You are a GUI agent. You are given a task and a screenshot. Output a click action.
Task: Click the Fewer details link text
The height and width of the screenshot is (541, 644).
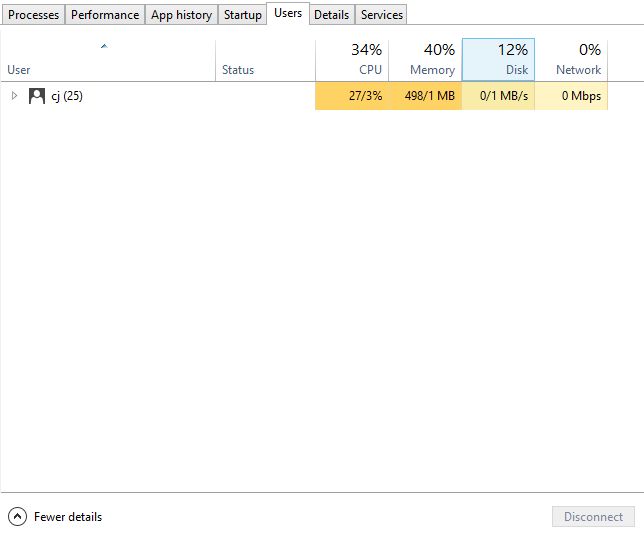[68, 517]
